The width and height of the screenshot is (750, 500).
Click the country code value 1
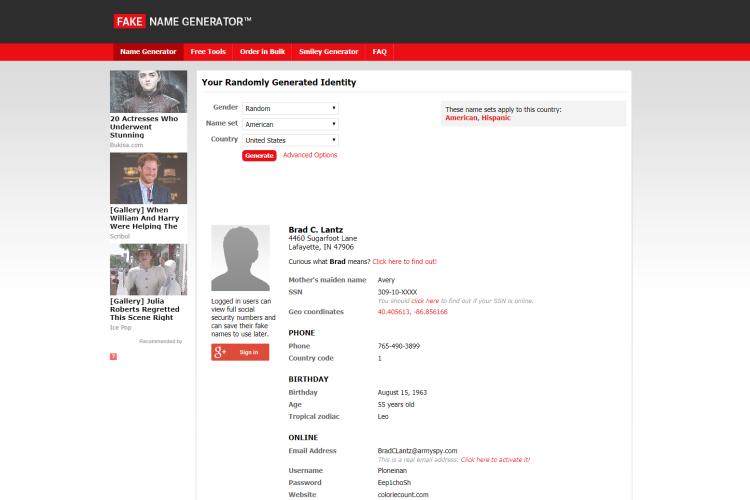pos(380,358)
